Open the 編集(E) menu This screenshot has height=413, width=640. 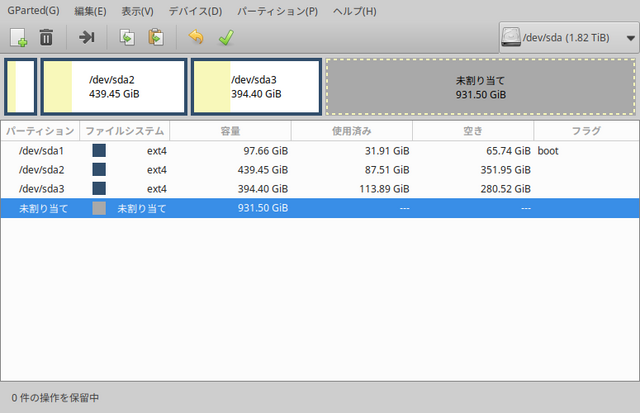point(90,11)
